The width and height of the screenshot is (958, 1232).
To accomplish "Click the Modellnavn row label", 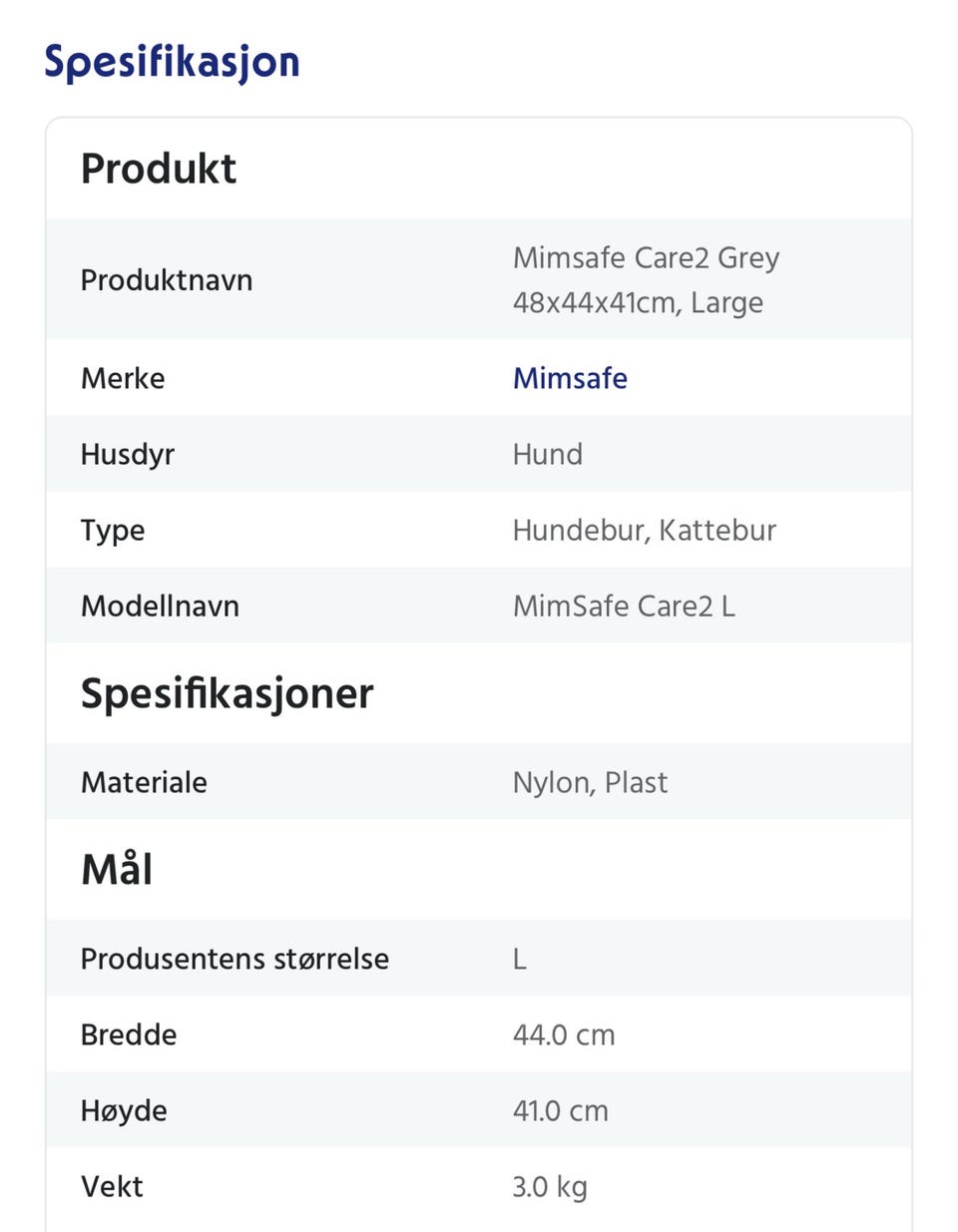I will [160, 606].
